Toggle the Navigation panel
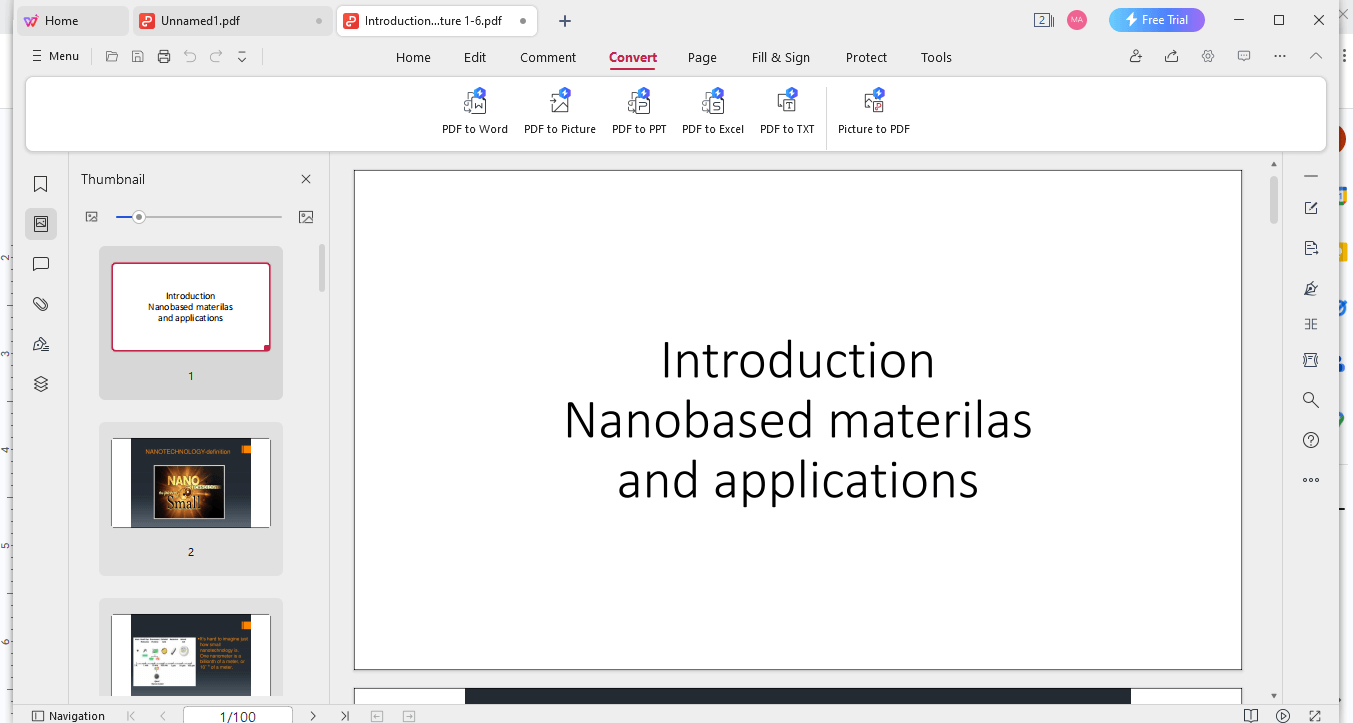The height and width of the screenshot is (723, 1353). (68, 715)
